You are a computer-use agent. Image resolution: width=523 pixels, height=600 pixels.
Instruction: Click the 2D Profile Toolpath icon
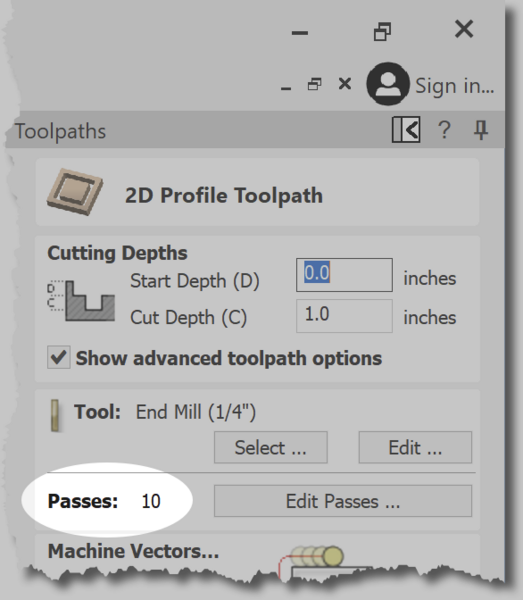click(75, 192)
